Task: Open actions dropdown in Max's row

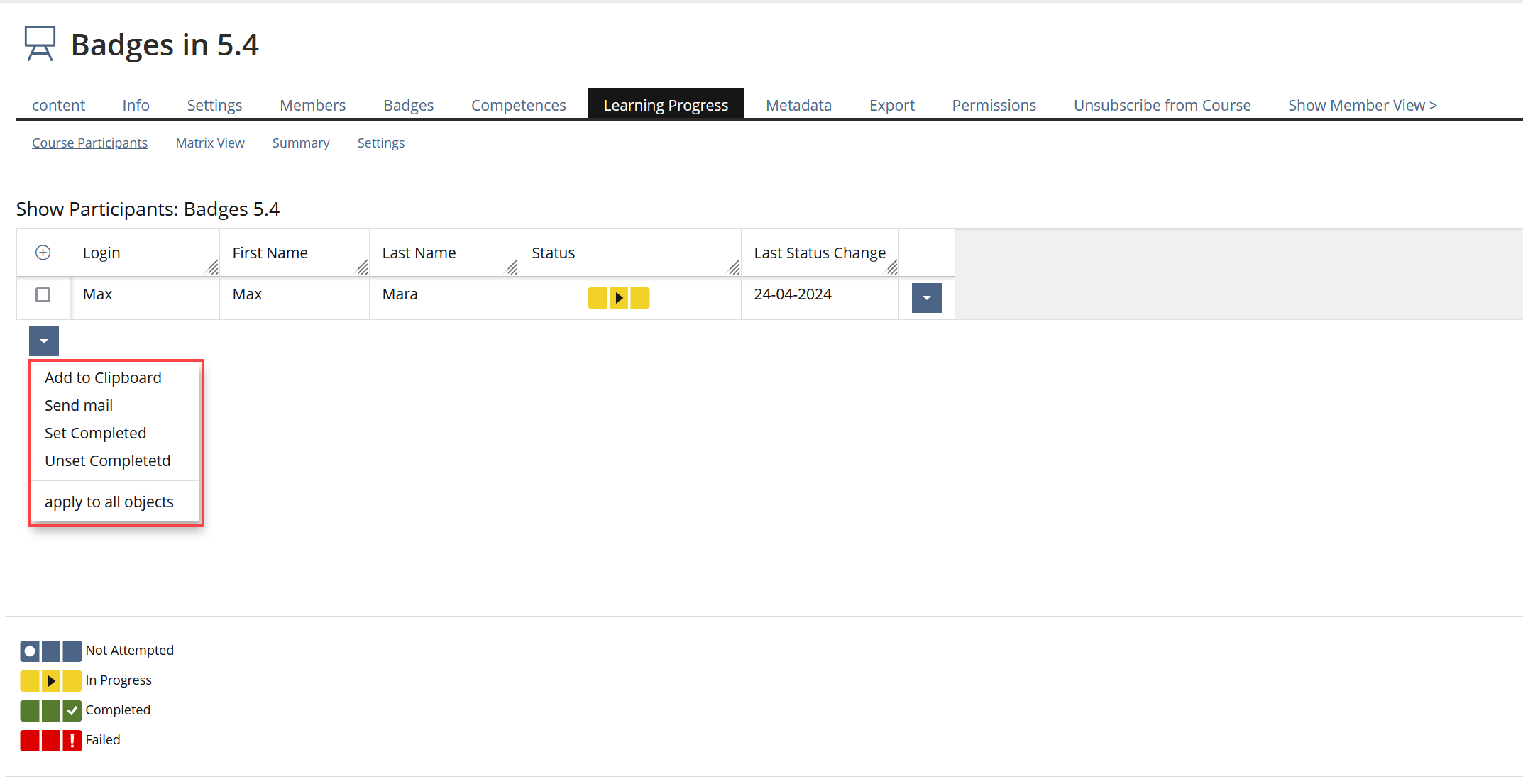Action: (926, 298)
